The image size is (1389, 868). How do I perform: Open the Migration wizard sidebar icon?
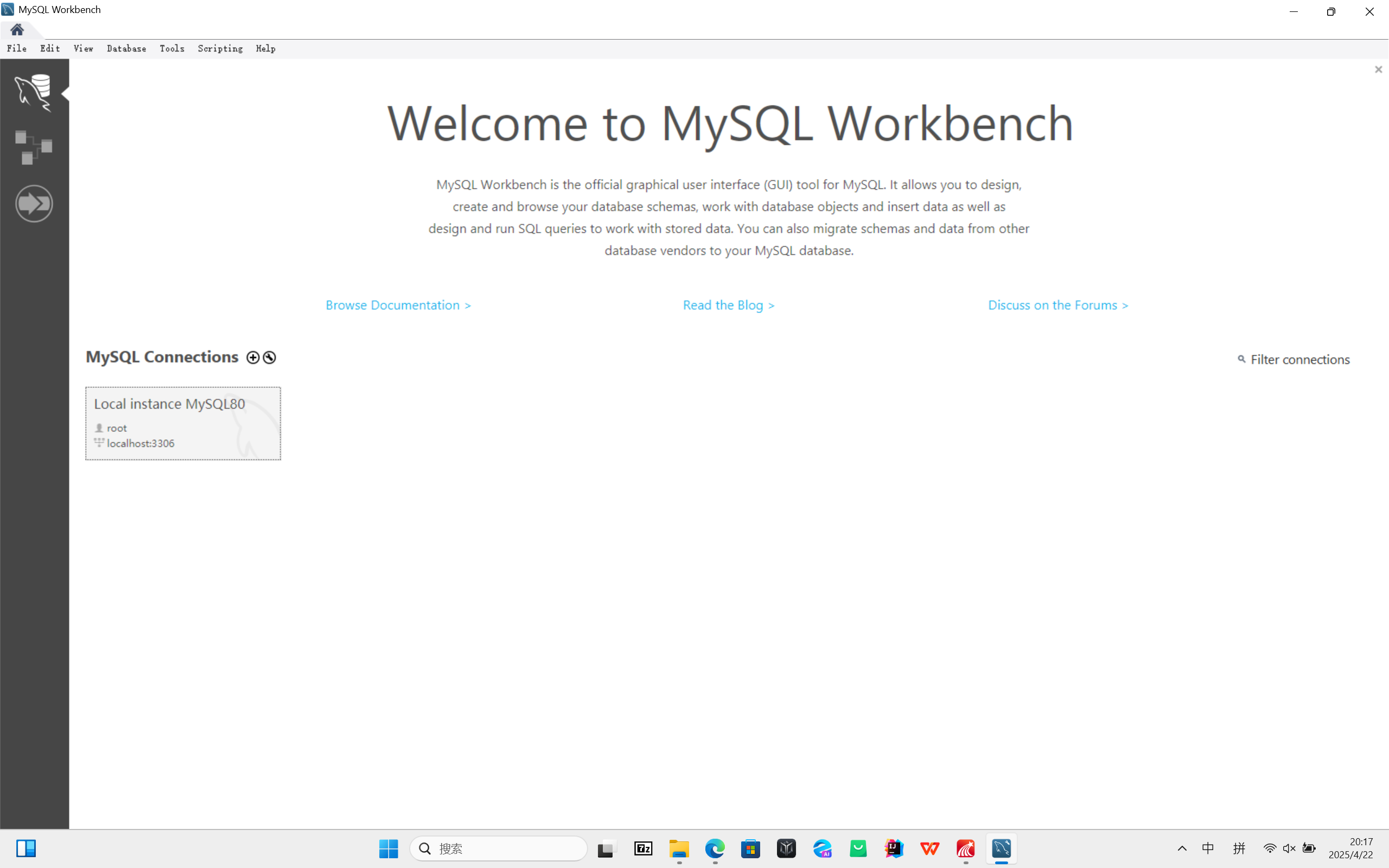[x=34, y=203]
